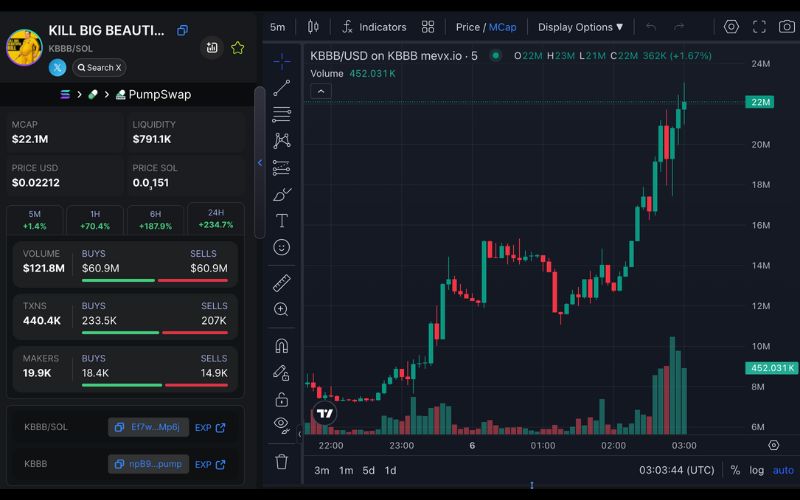Image resolution: width=800 pixels, height=500 pixels.
Task: Toggle percent scale mode
Action: click(x=735, y=470)
